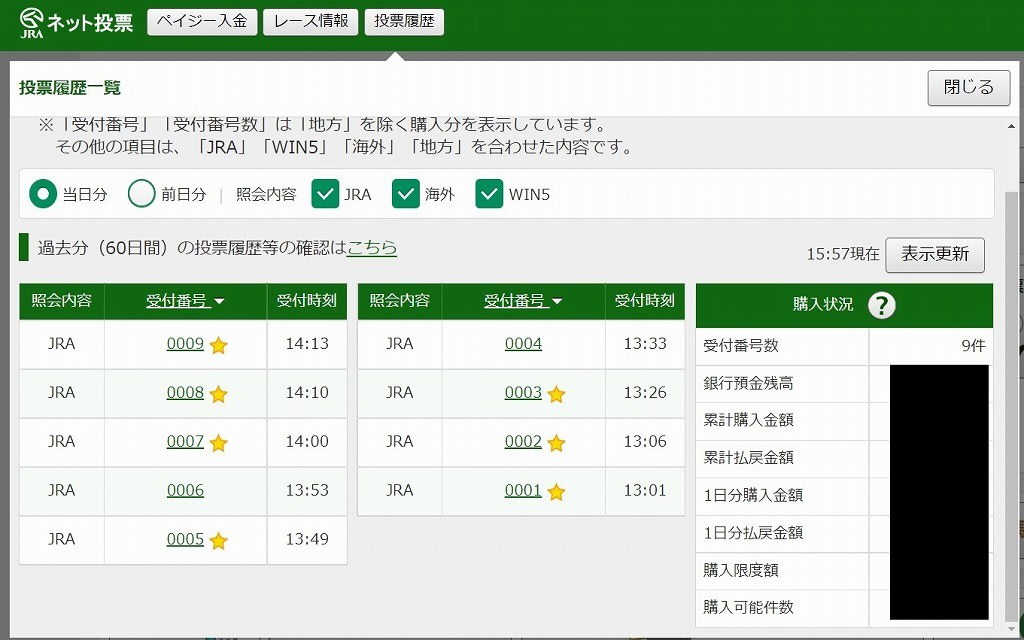1024x640 pixels.
Task: Open receipt number 0001
Action: point(523,490)
